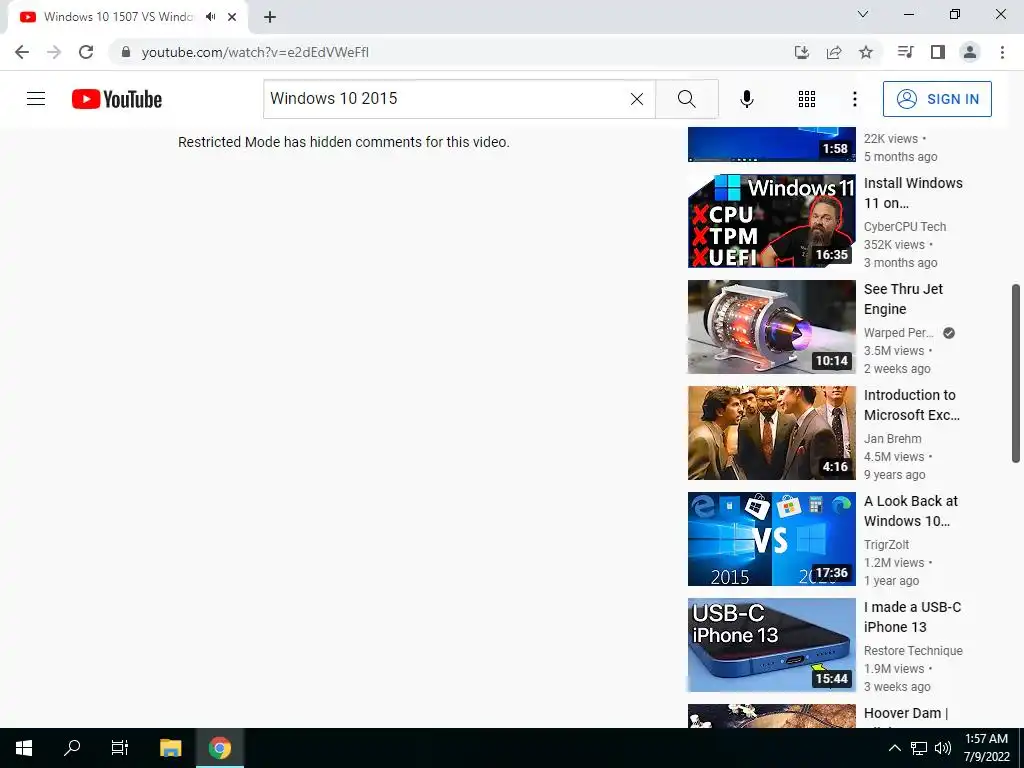
Task: Click the Jan Brehm channel name
Action: coord(893,439)
